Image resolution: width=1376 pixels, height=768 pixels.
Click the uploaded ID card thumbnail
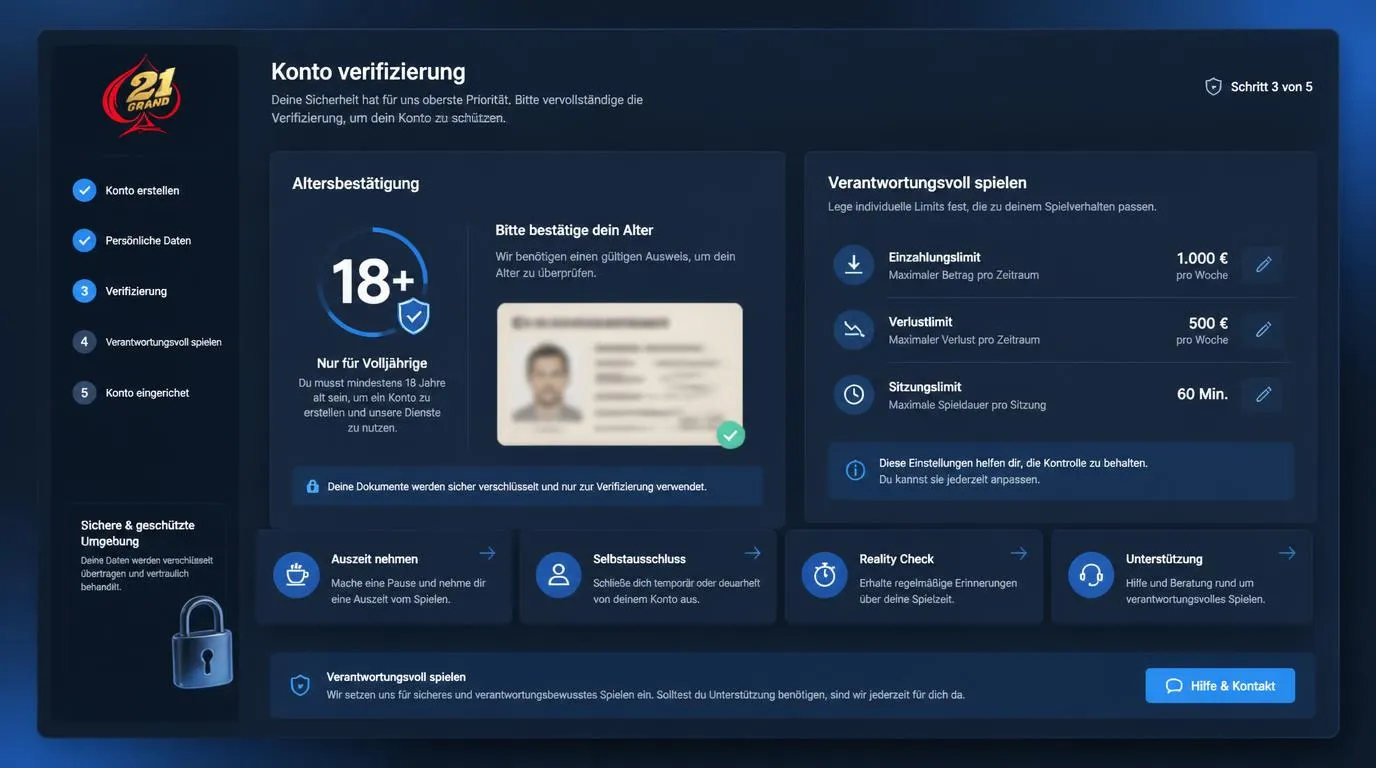coord(620,374)
